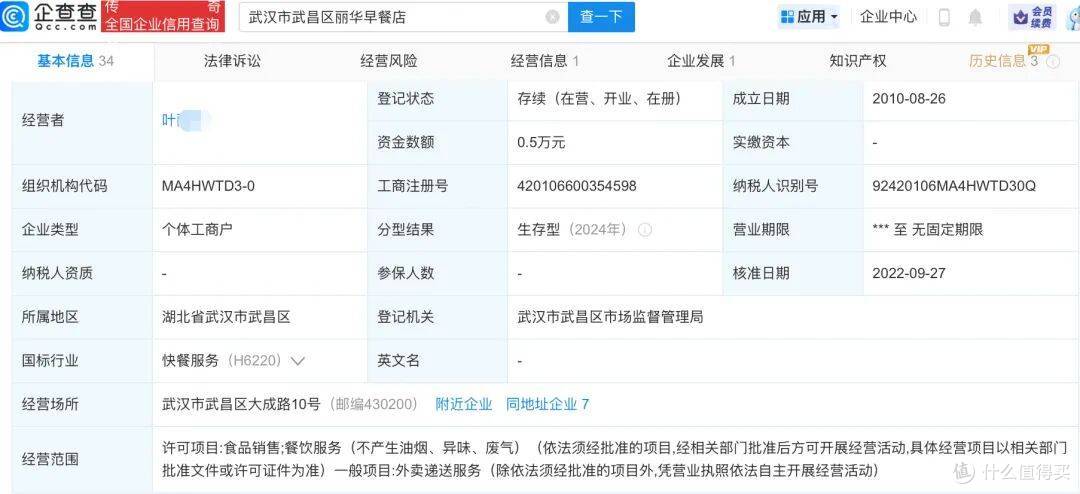Click the 会员续费 membership icon
The width and height of the screenshot is (1080, 494).
click(1032, 17)
